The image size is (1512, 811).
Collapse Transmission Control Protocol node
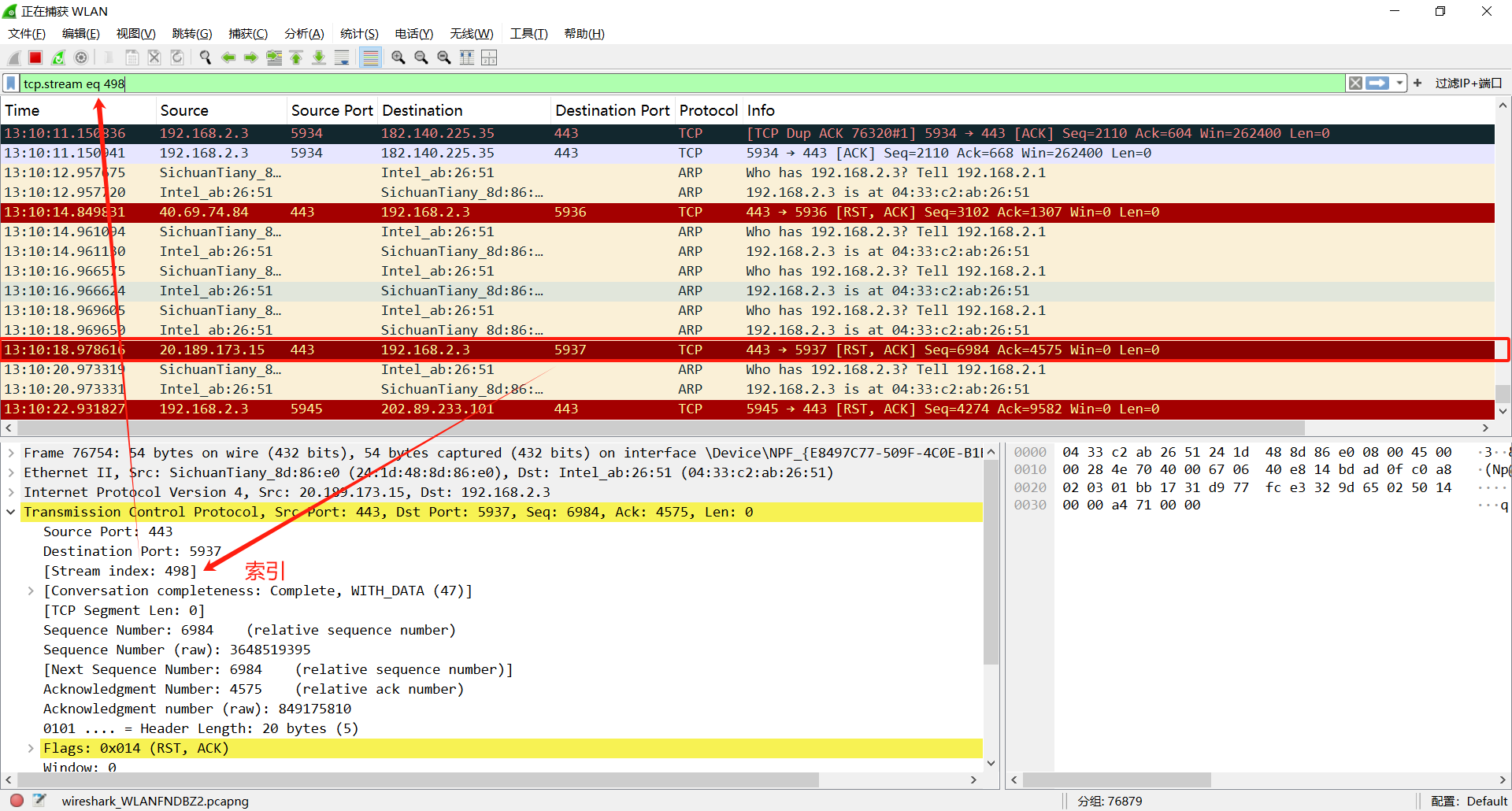[11, 512]
